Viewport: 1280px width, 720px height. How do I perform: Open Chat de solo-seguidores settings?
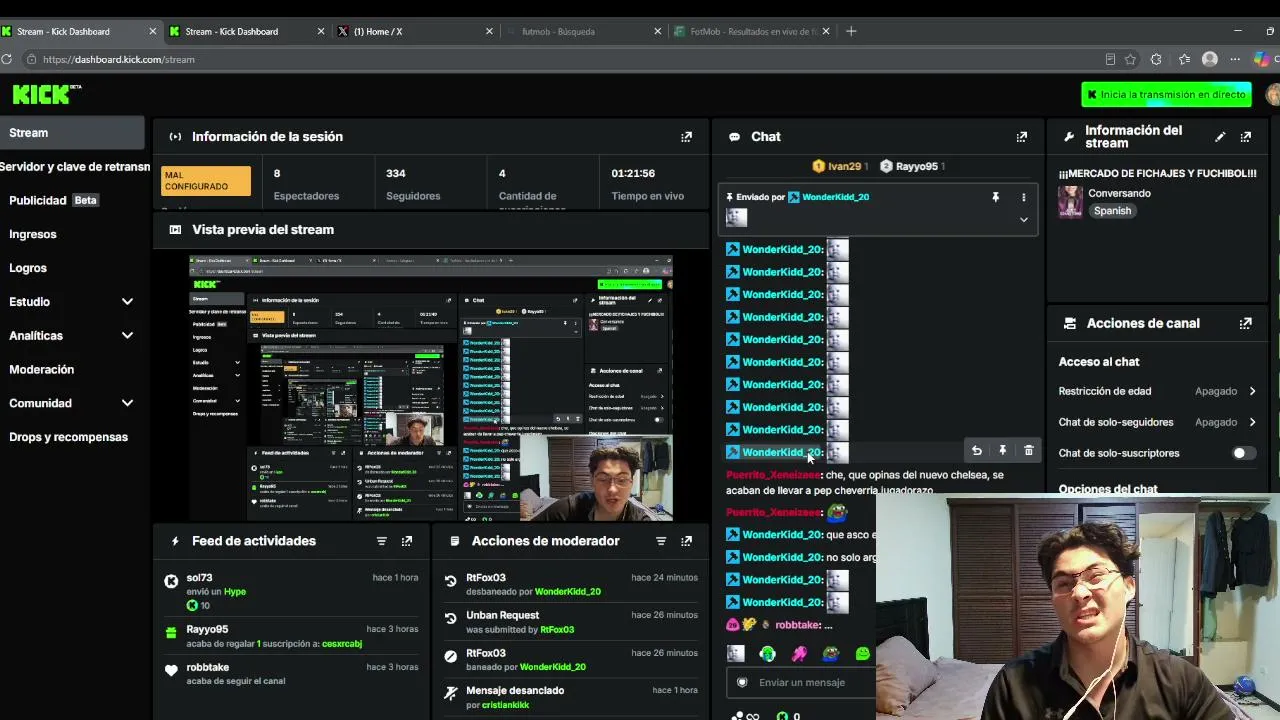[x=1156, y=422]
